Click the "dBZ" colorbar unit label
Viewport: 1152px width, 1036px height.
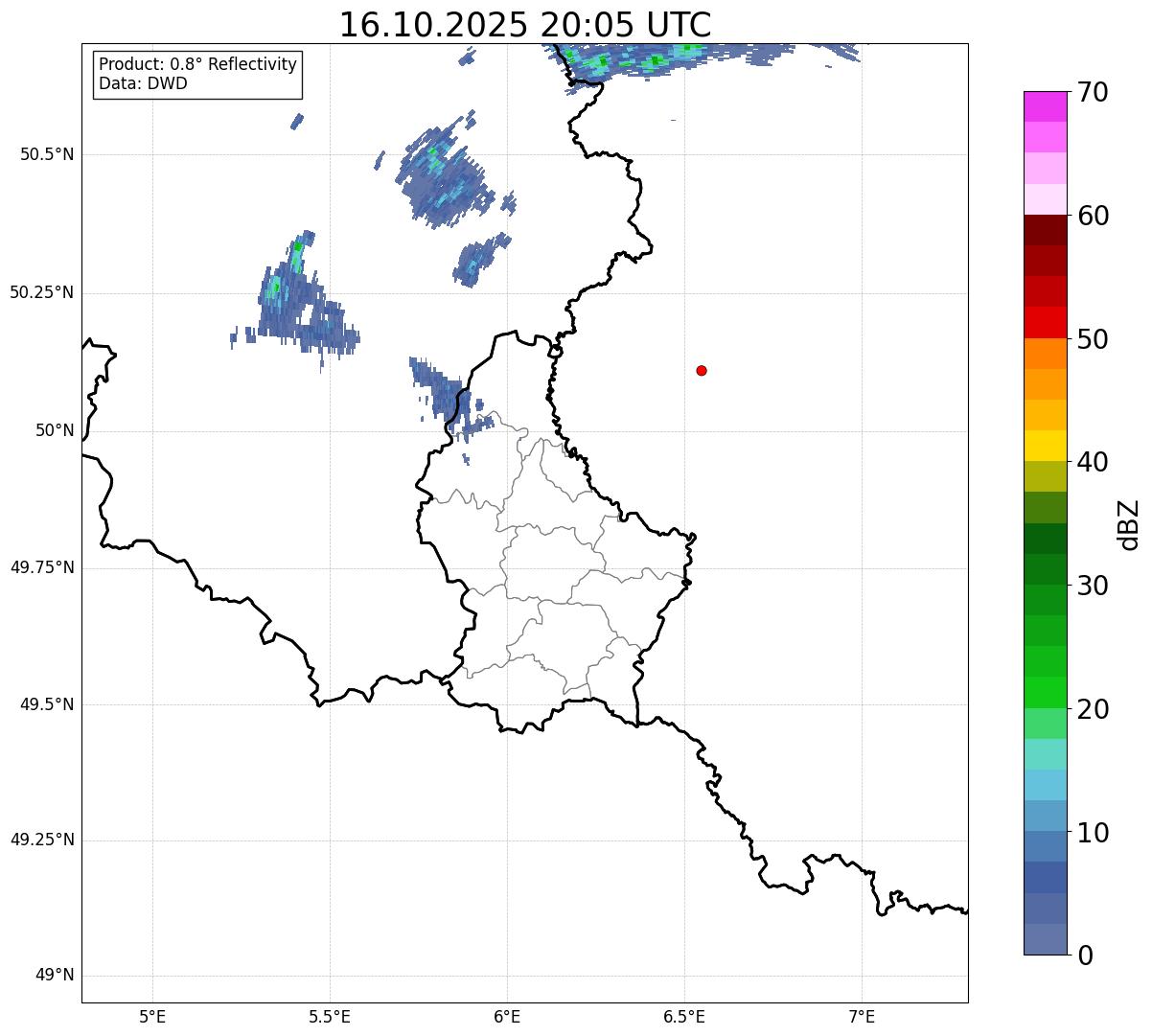pos(1129,524)
